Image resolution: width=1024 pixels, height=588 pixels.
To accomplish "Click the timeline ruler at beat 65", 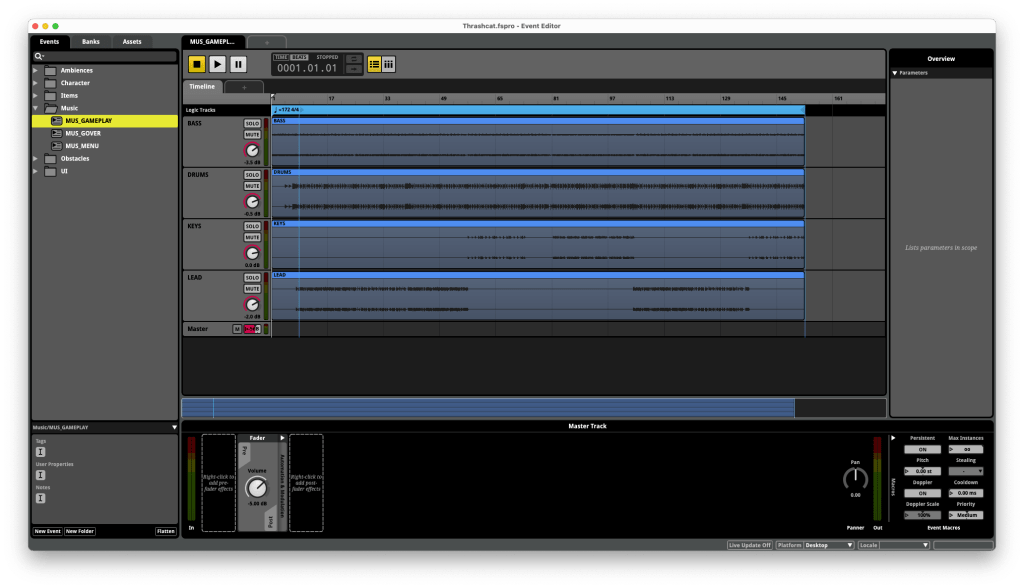I will coord(499,99).
